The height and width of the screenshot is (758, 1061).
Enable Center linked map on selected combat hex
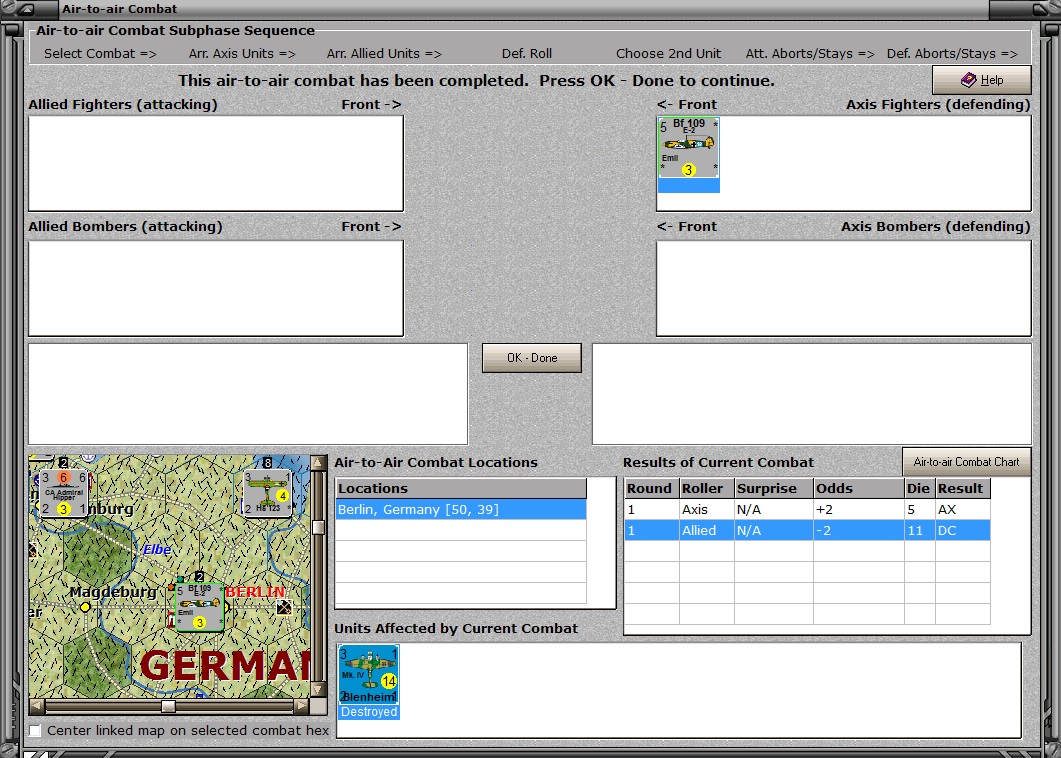[x=35, y=731]
